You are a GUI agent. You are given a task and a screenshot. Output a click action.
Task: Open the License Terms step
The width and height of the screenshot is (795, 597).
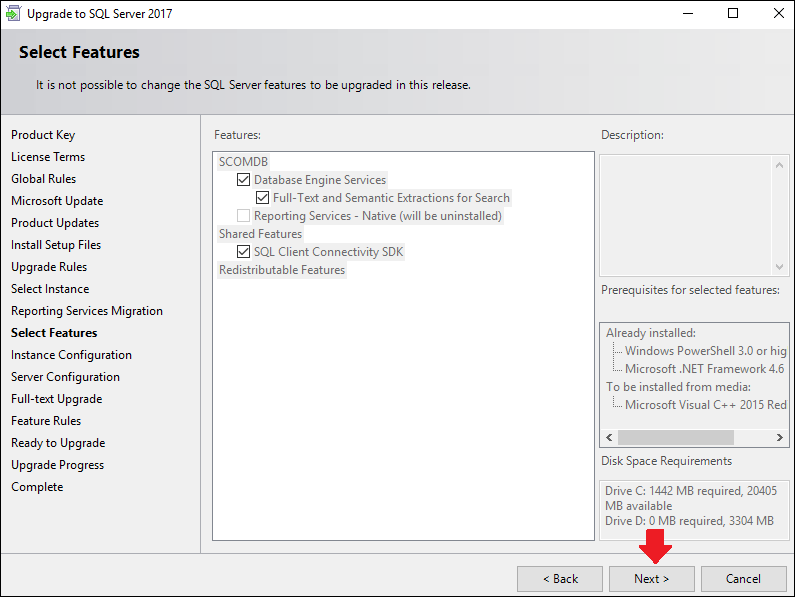[x=48, y=157]
